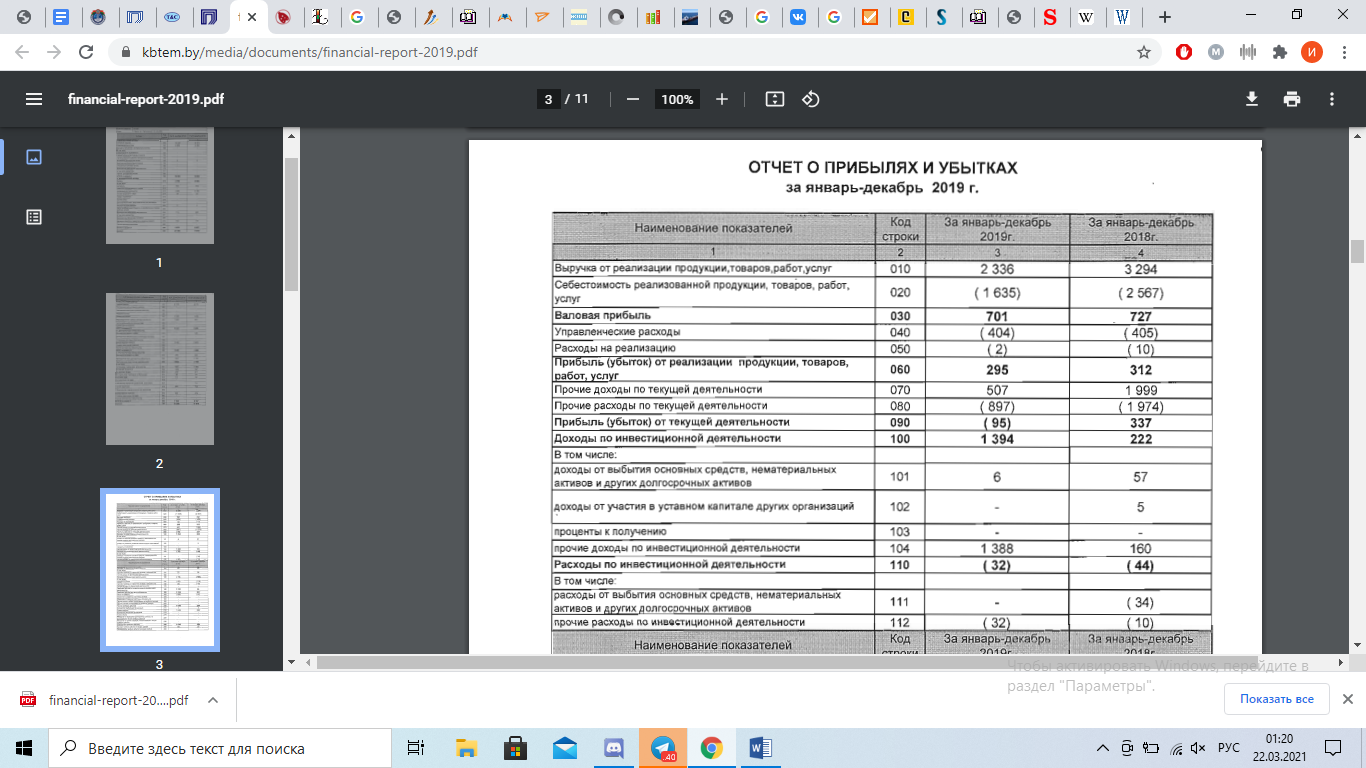Open the grey M extension icon
Image resolution: width=1366 pixels, height=768 pixels.
point(1215,52)
